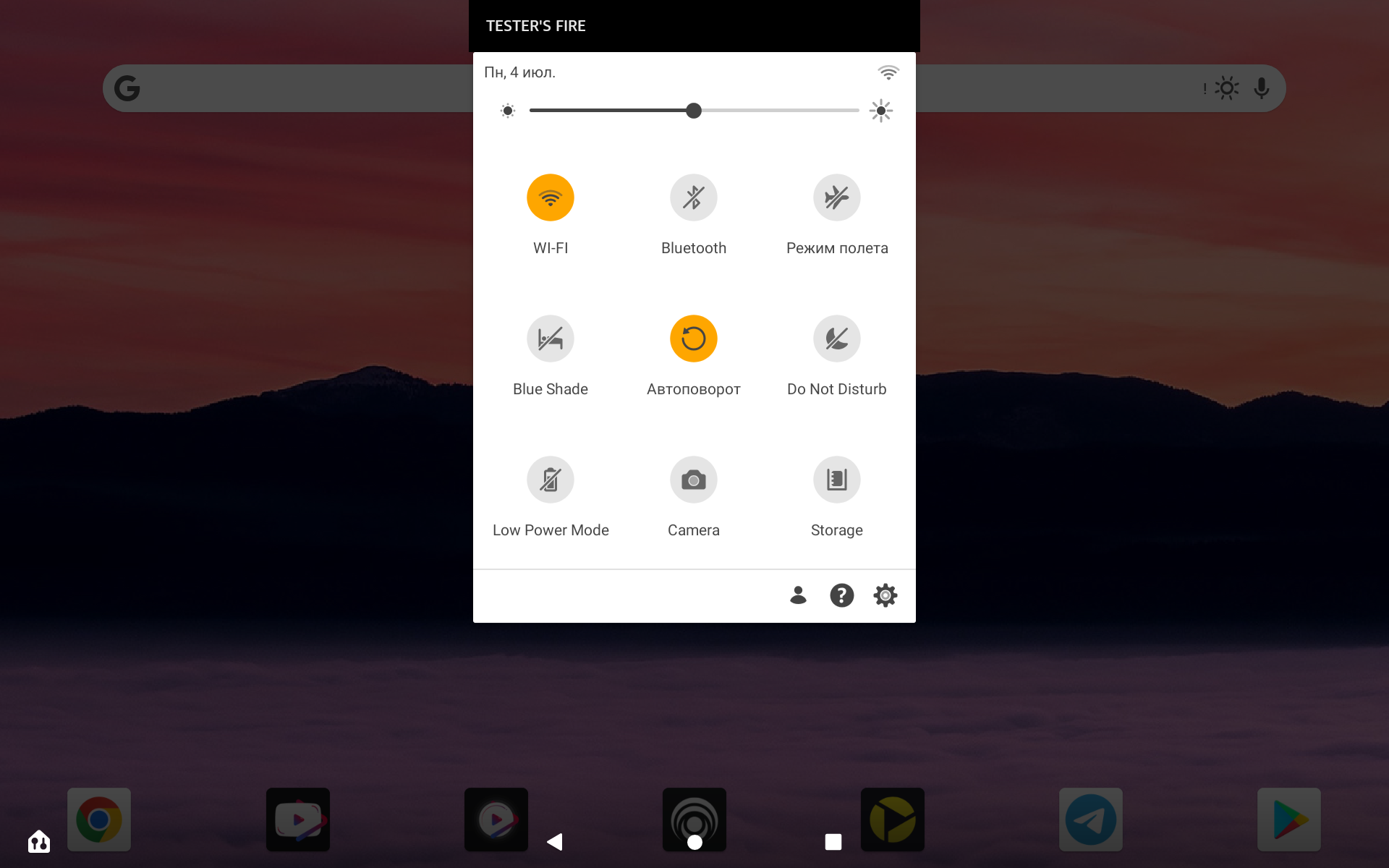The height and width of the screenshot is (868, 1389).
Task: Enable Low Power Mode
Action: pos(550,479)
